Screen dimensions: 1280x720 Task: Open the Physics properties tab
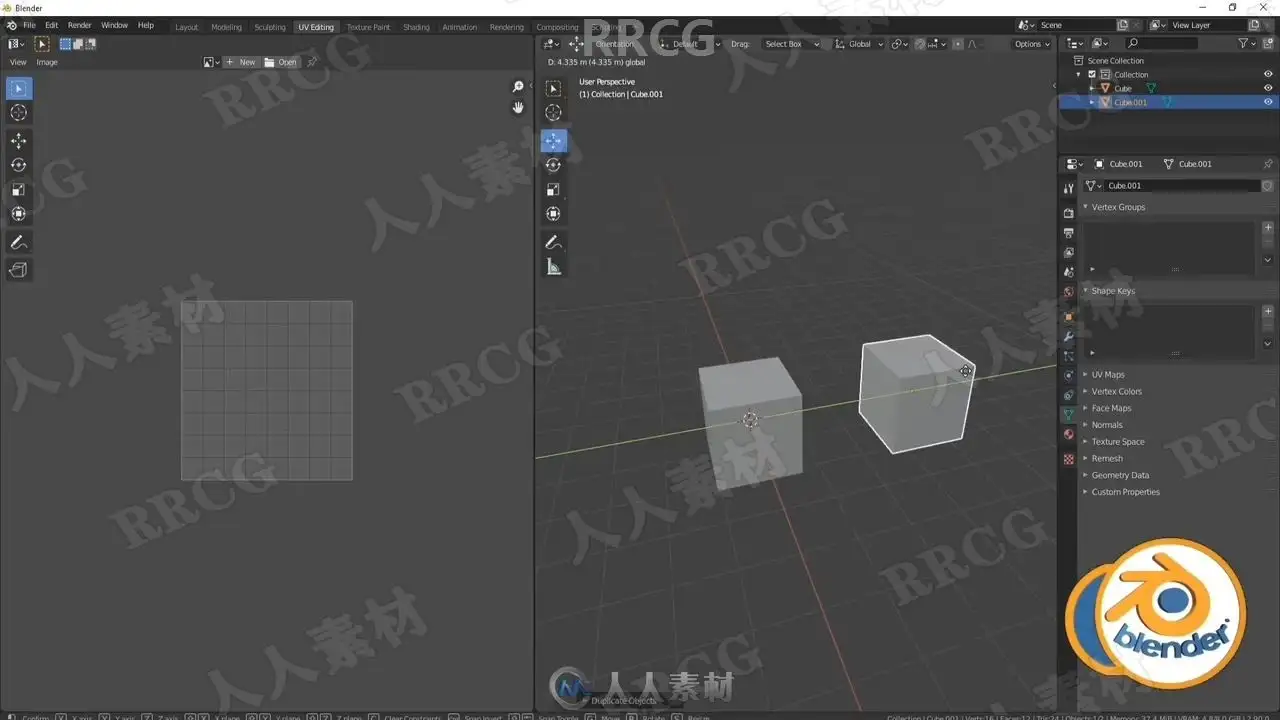[x=1068, y=375]
